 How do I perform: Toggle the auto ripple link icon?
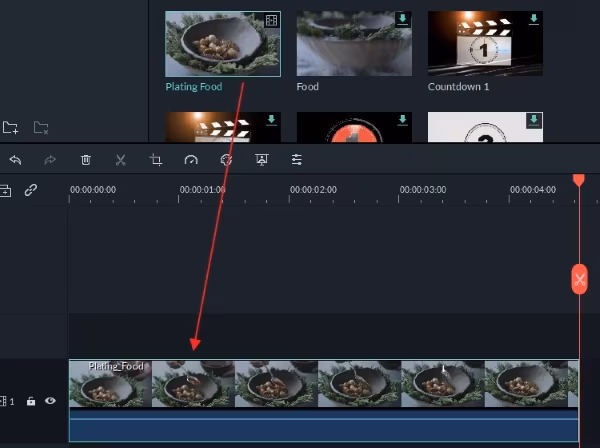(31, 190)
